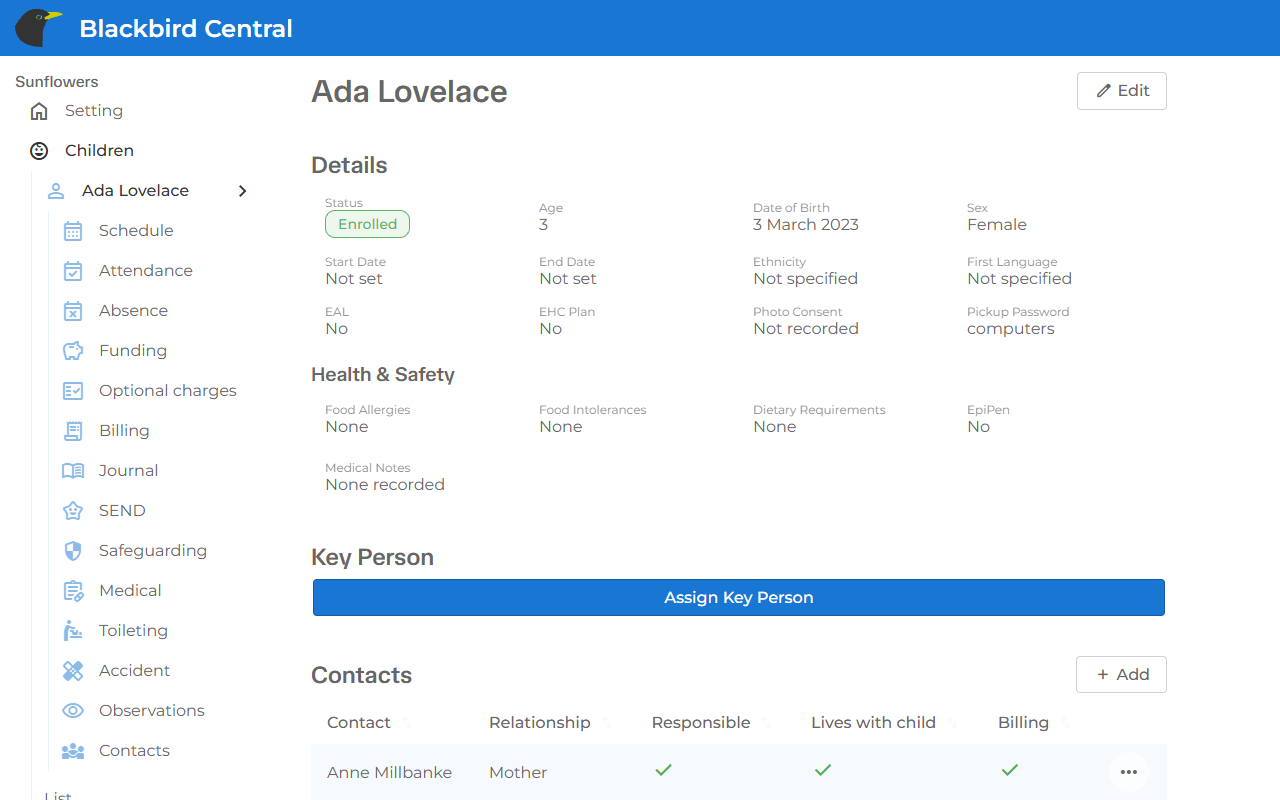Click the Photo Consent value Not recorded
Screen dimensions: 1280x800
click(806, 329)
